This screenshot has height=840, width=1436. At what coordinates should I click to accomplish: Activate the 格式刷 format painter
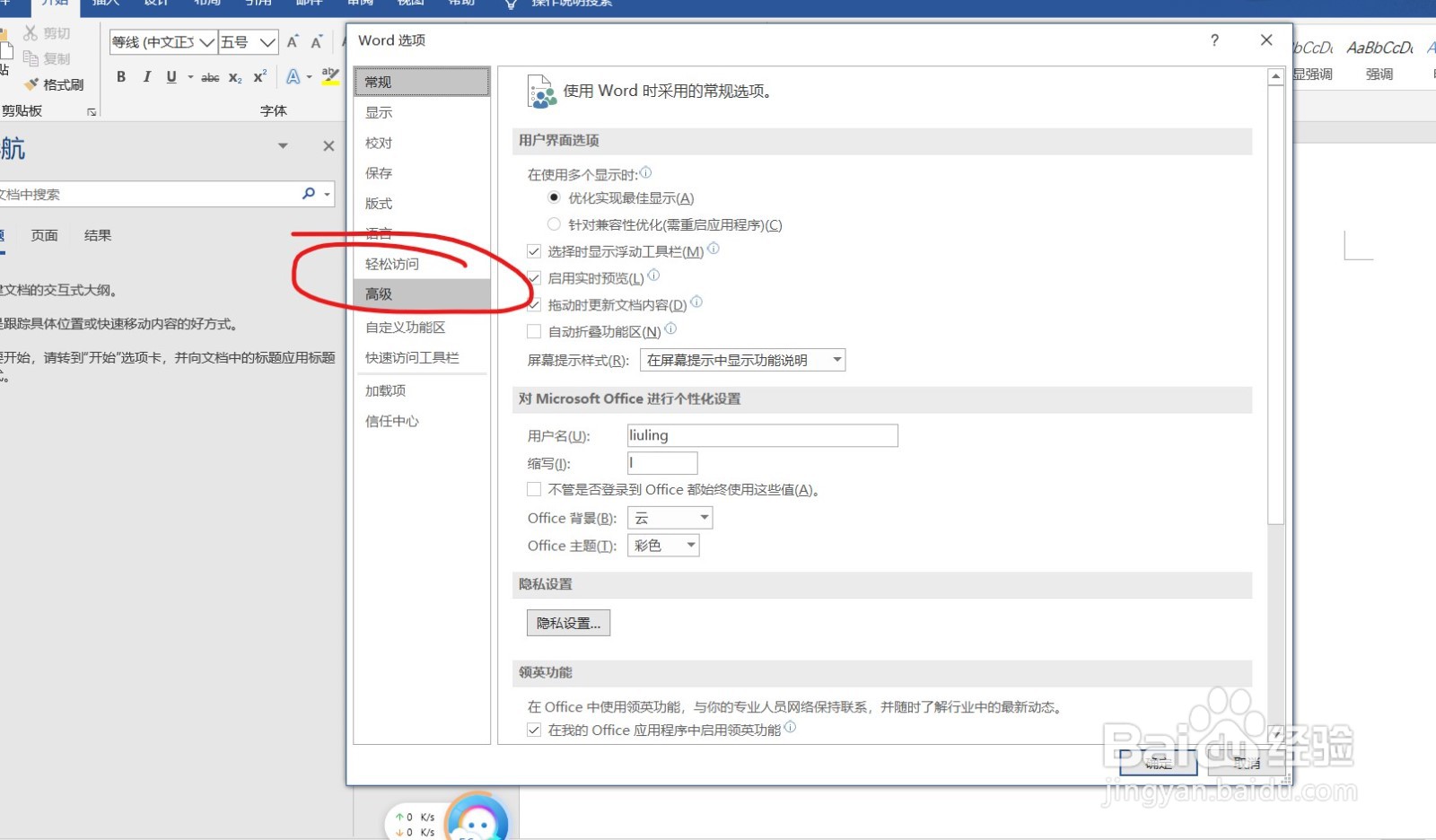(x=54, y=84)
